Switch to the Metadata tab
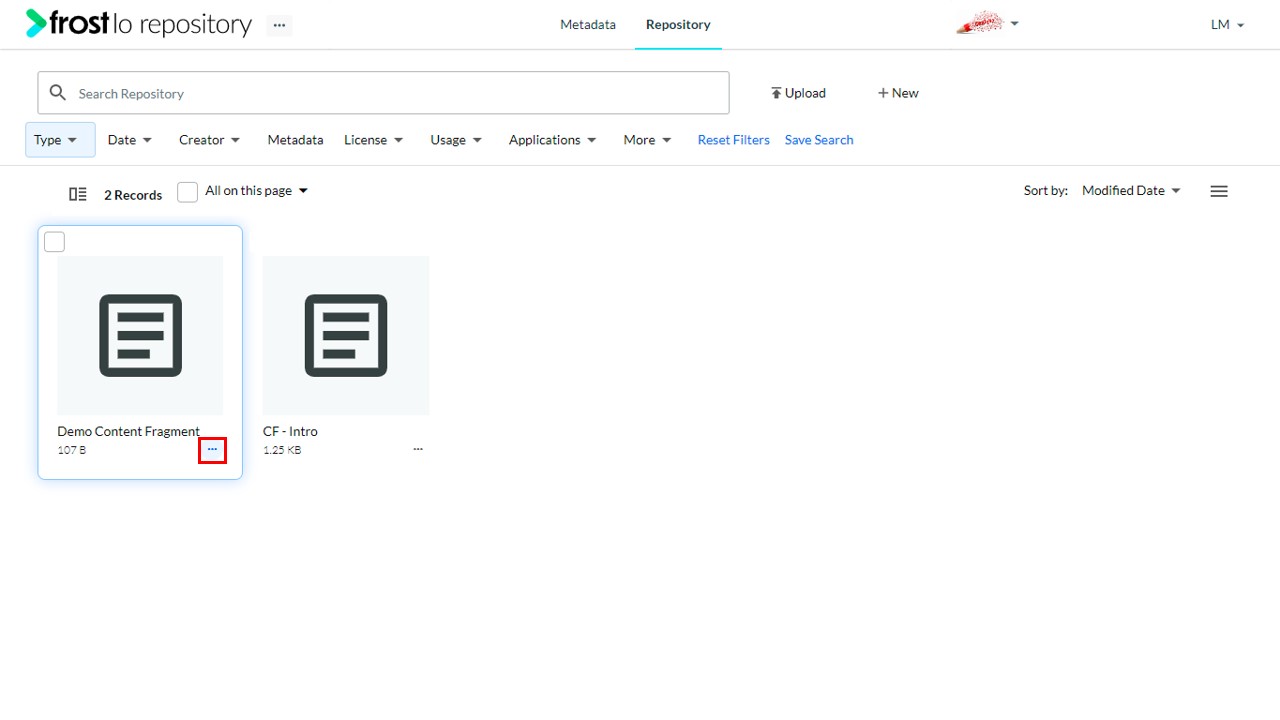Screen dimensions: 1280x720 point(588,24)
